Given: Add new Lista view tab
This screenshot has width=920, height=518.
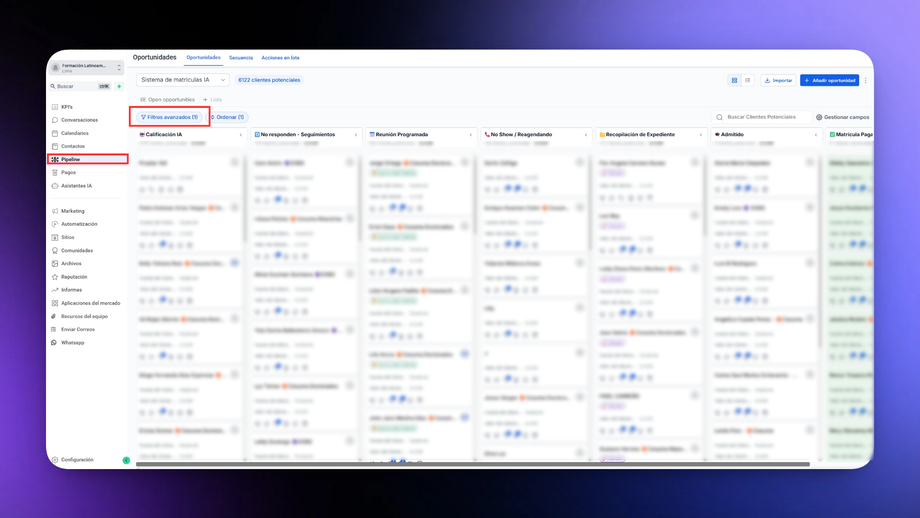Looking at the screenshot, I should (x=212, y=100).
